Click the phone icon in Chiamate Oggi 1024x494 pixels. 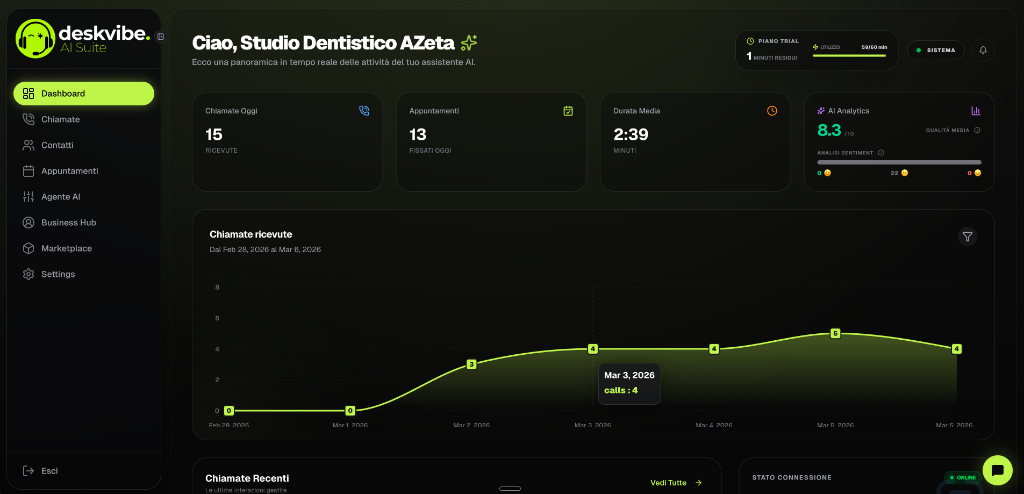pyautogui.click(x=364, y=111)
